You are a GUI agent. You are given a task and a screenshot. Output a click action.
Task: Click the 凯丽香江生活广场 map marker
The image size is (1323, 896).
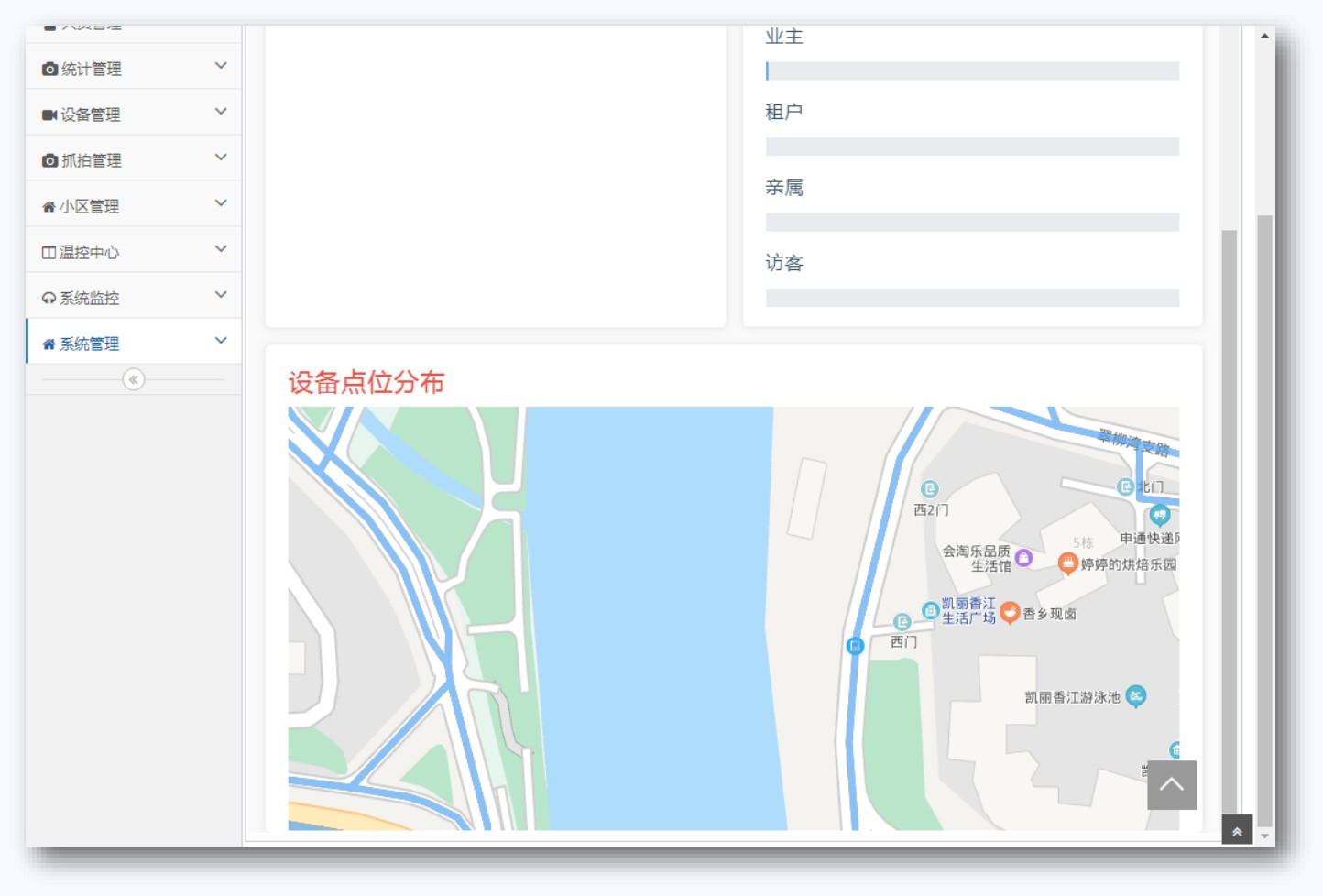[930, 609]
